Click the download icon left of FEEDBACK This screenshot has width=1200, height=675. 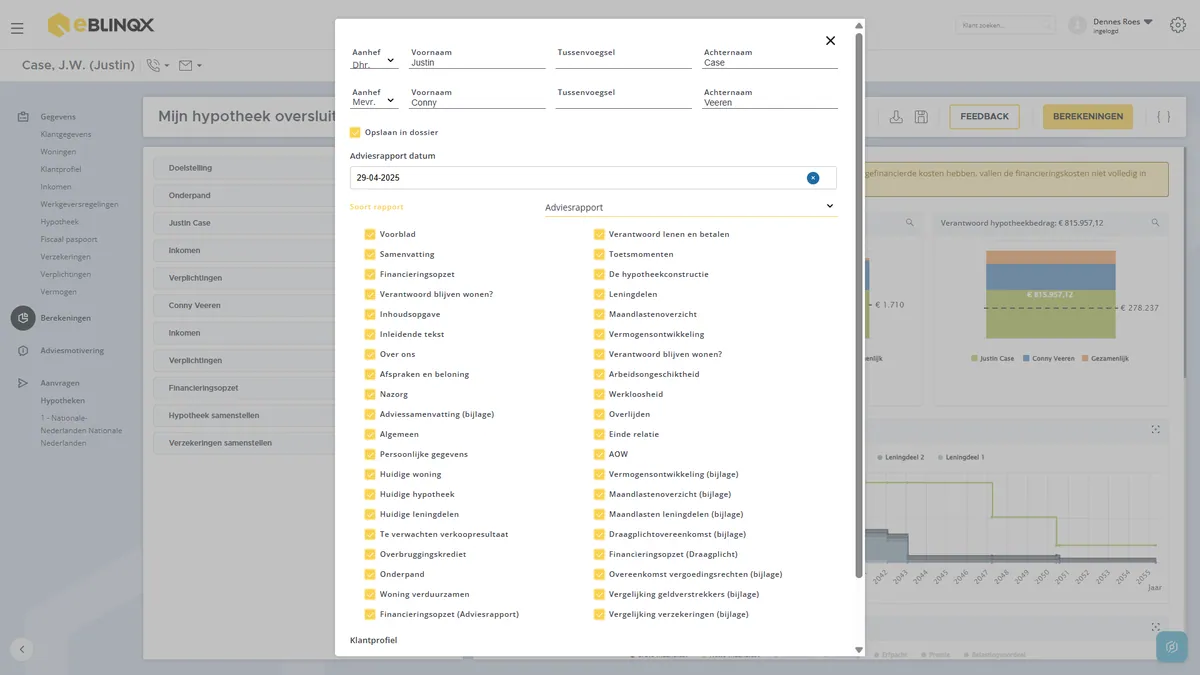coord(896,117)
